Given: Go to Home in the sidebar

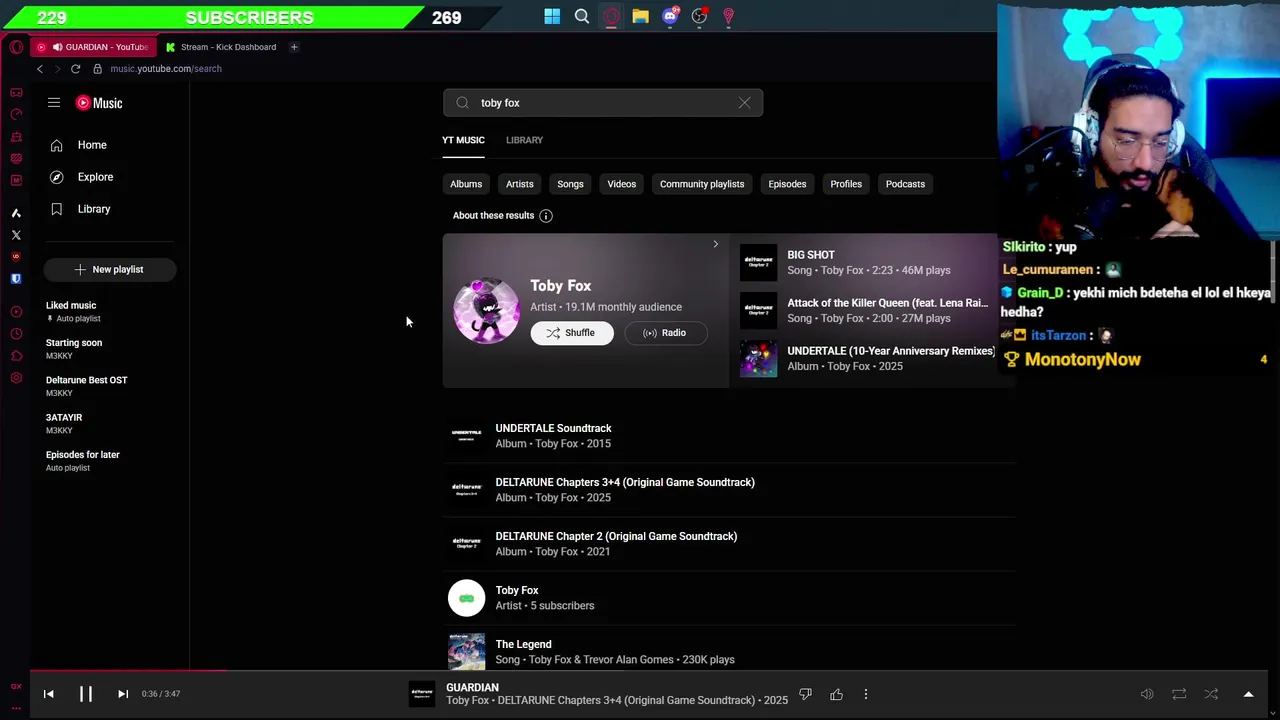Looking at the screenshot, I should tap(92, 145).
